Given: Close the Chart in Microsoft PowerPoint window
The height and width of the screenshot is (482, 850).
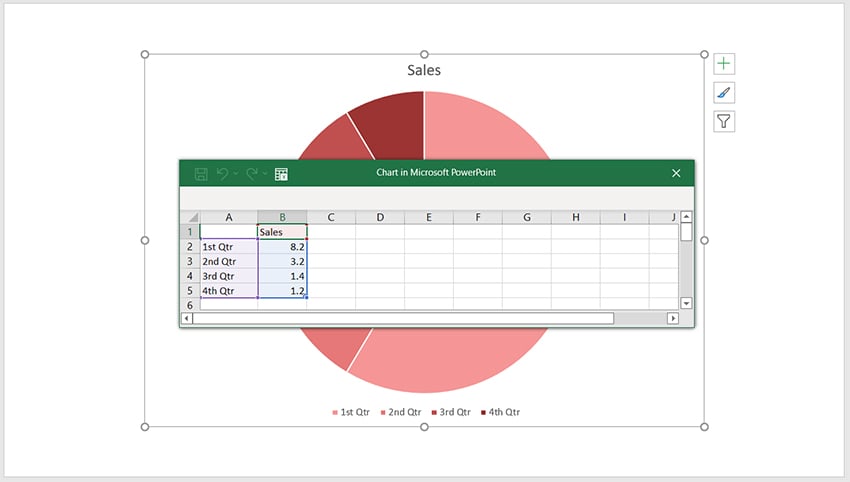Looking at the screenshot, I should 676,173.
